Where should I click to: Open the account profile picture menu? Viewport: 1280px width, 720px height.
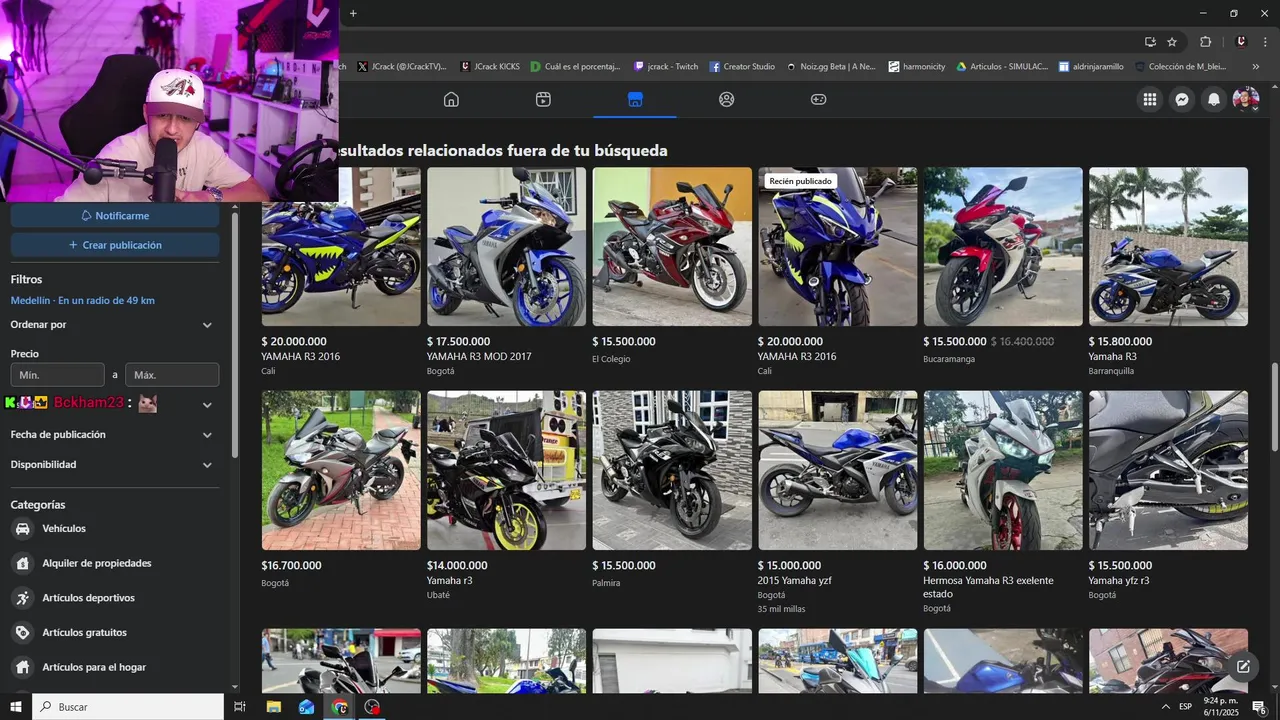1245,99
